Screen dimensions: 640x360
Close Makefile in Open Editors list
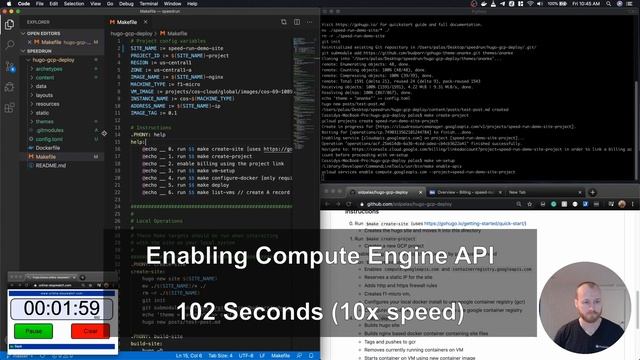[29, 42]
